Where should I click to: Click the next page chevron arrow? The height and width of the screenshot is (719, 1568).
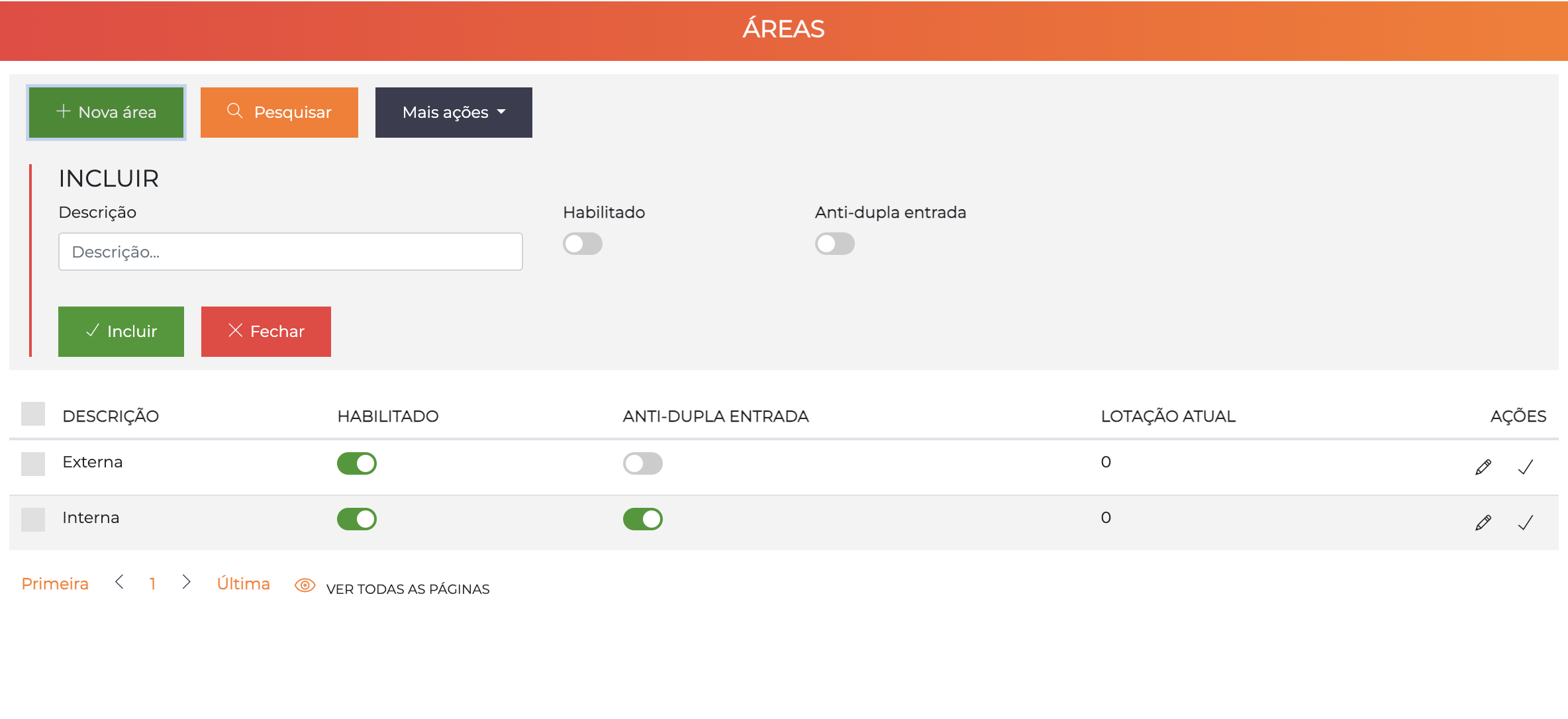pyautogui.click(x=186, y=583)
